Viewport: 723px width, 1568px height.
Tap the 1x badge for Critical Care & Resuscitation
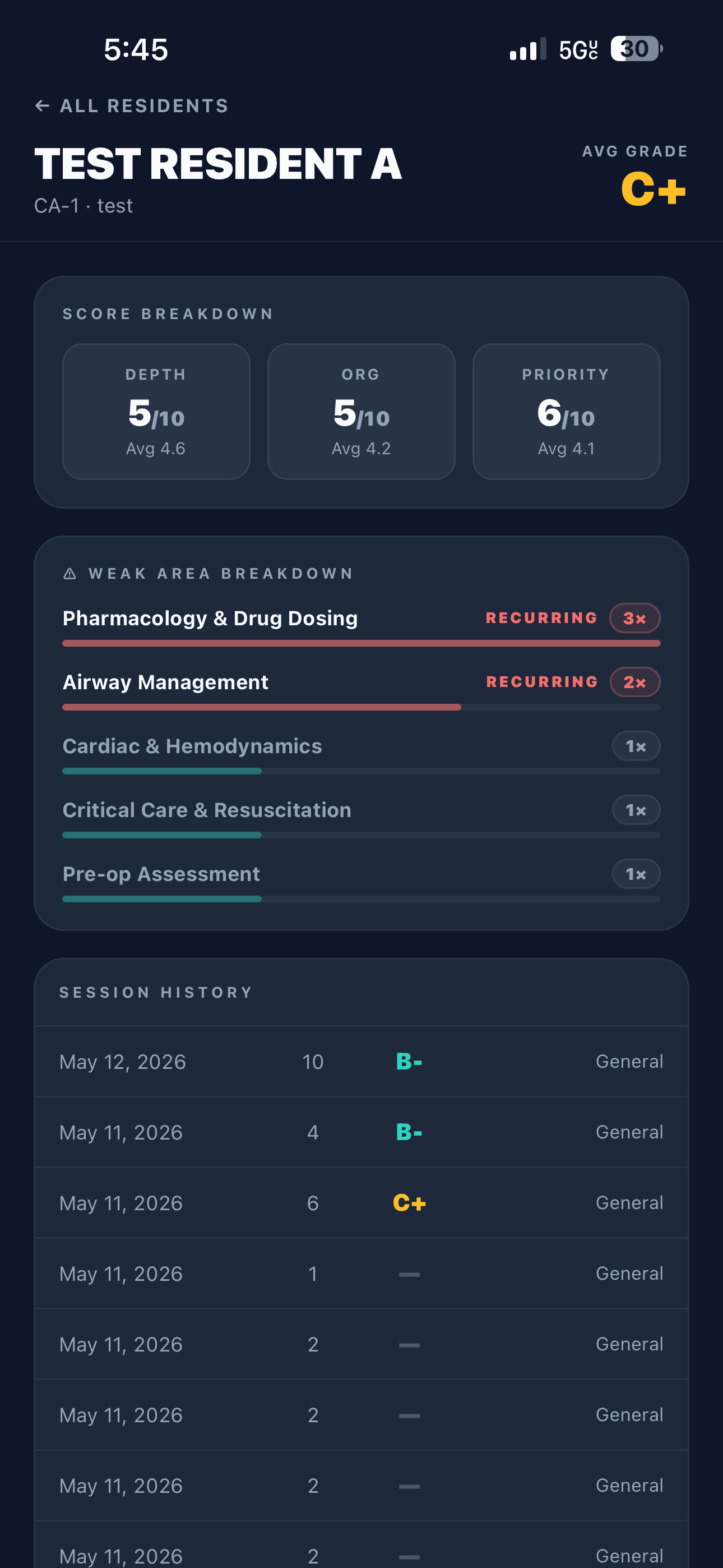tap(636, 810)
